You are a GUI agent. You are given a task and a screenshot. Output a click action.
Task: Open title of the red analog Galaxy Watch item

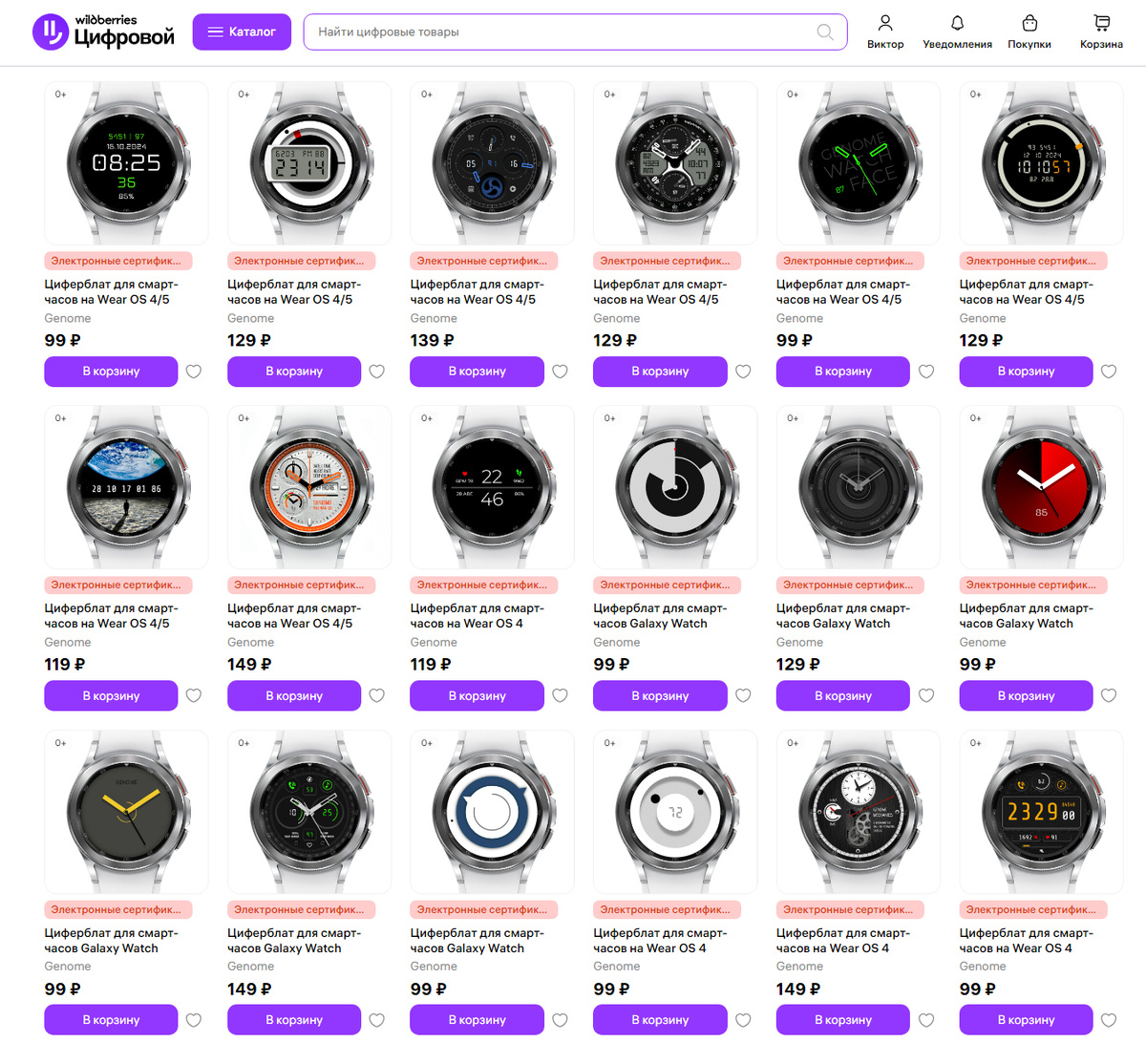click(x=1026, y=615)
